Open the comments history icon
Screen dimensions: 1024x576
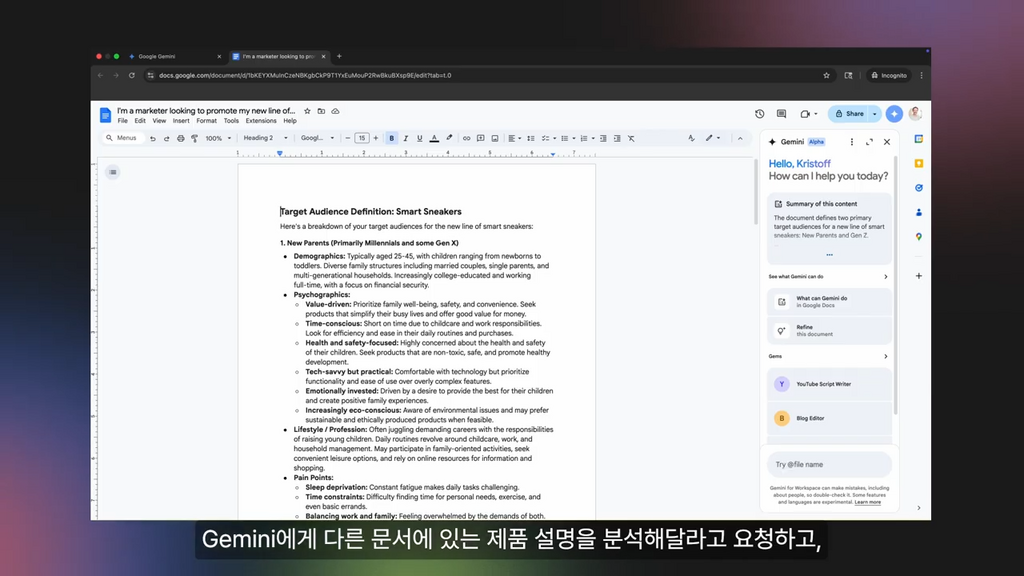781,114
